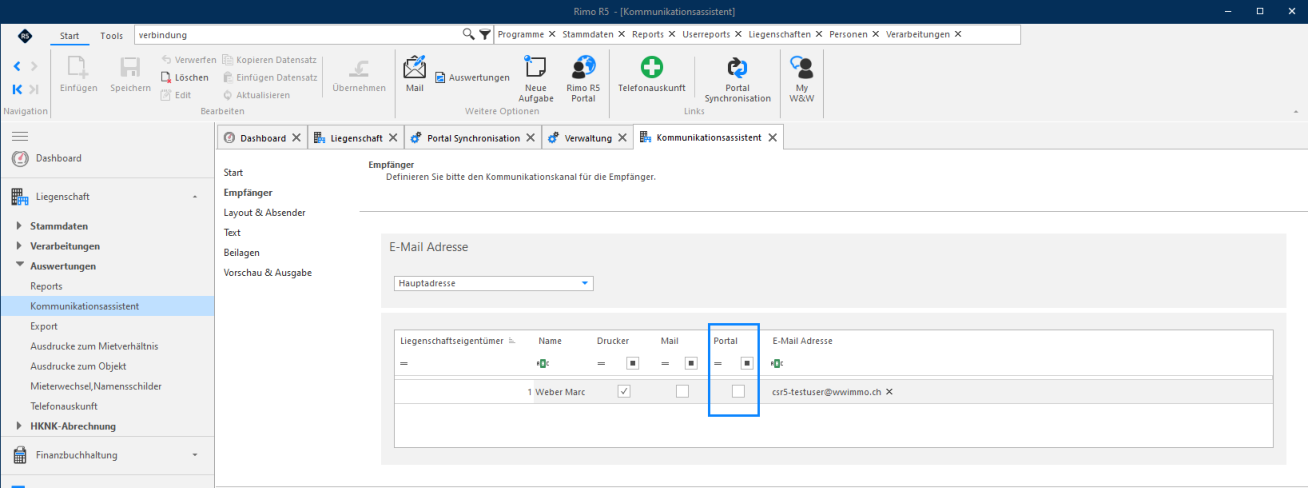Toggle the Mail column filter checkbox
Screen dimensions: 1308x488
(690, 363)
